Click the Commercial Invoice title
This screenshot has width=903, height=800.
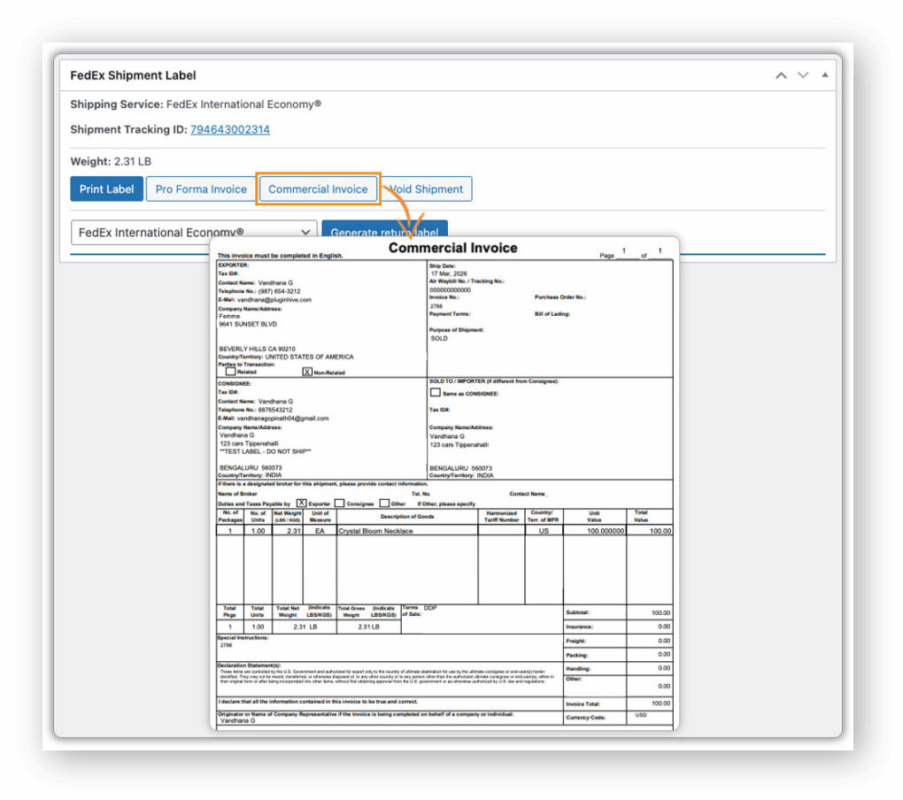[x=453, y=248]
